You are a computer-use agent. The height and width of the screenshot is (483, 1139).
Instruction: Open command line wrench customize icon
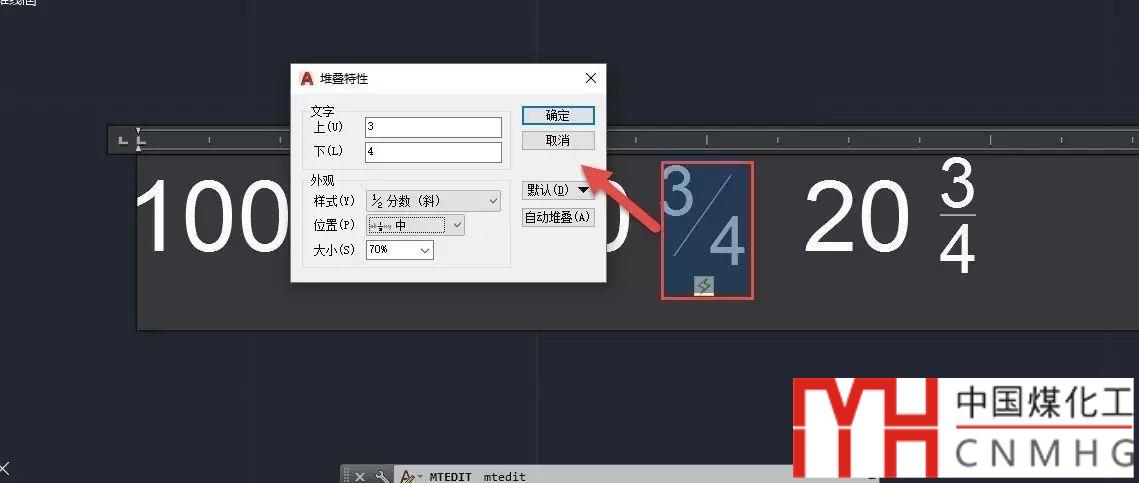click(384, 477)
